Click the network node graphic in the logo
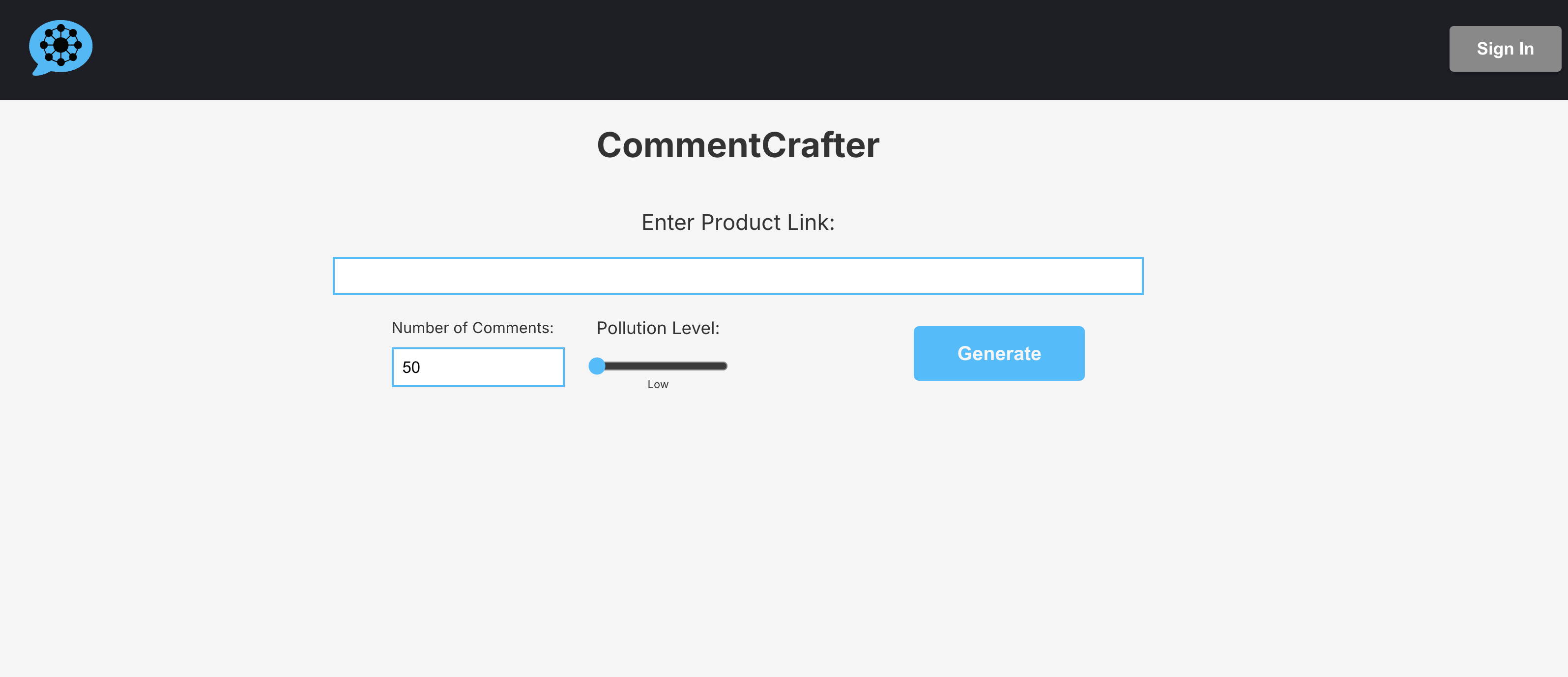The image size is (1568, 677). (x=61, y=45)
